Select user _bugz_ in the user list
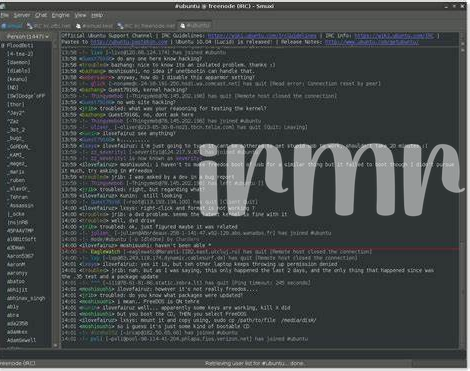Screen dimensions: 470x371 point(15,138)
